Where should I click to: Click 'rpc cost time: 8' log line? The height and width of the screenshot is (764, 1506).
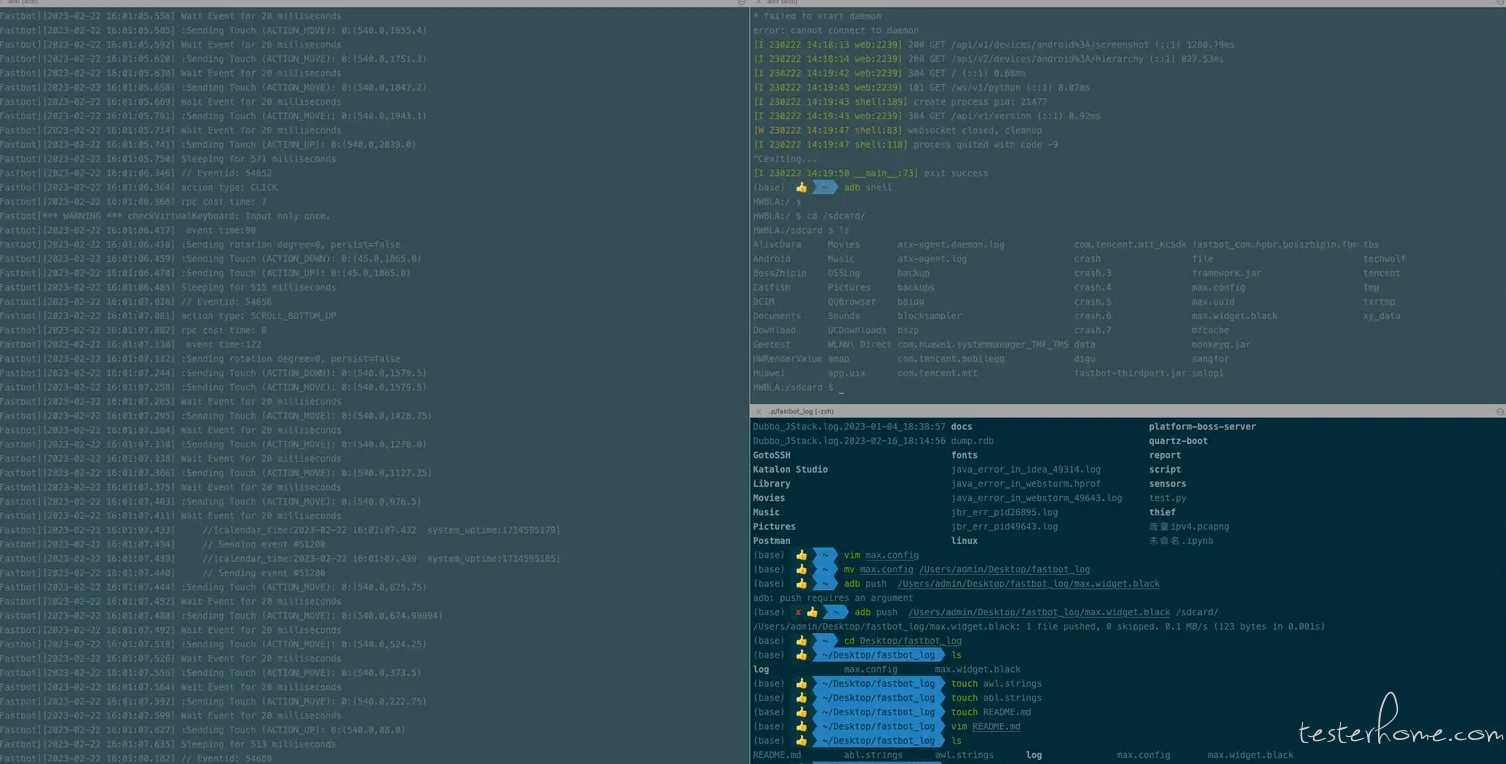click(133, 330)
